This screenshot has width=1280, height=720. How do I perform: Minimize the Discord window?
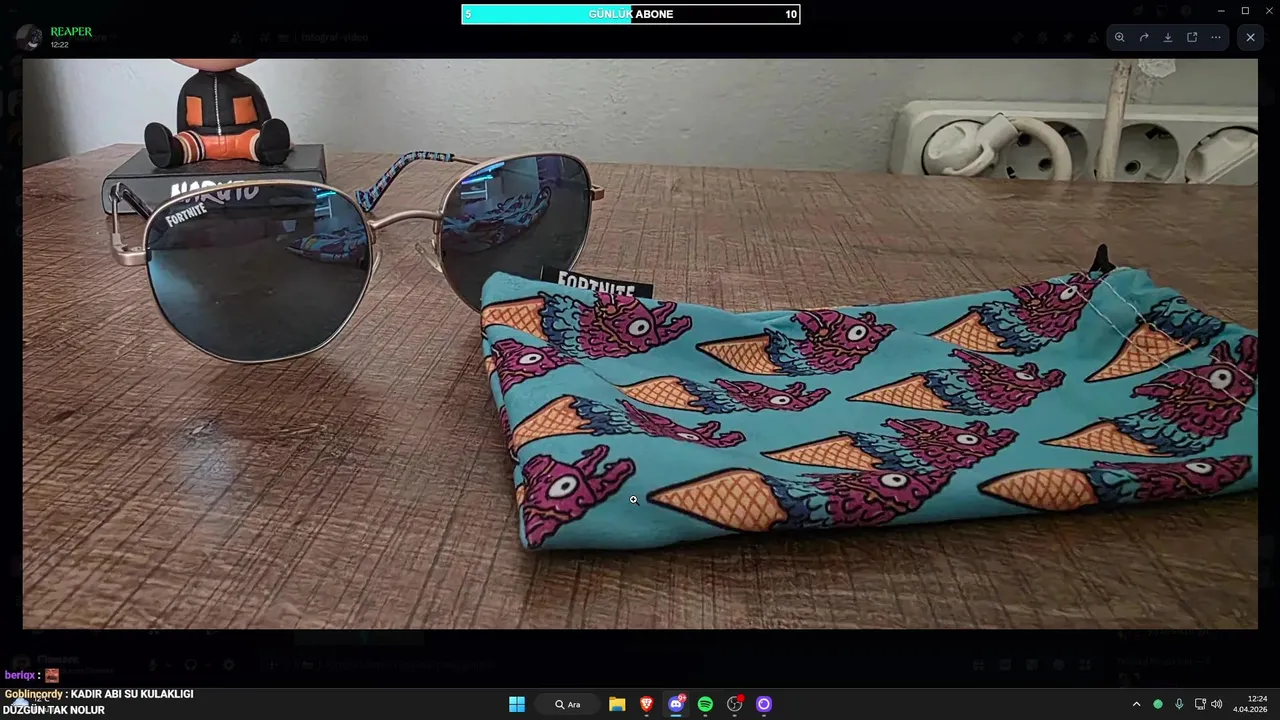coord(1220,10)
